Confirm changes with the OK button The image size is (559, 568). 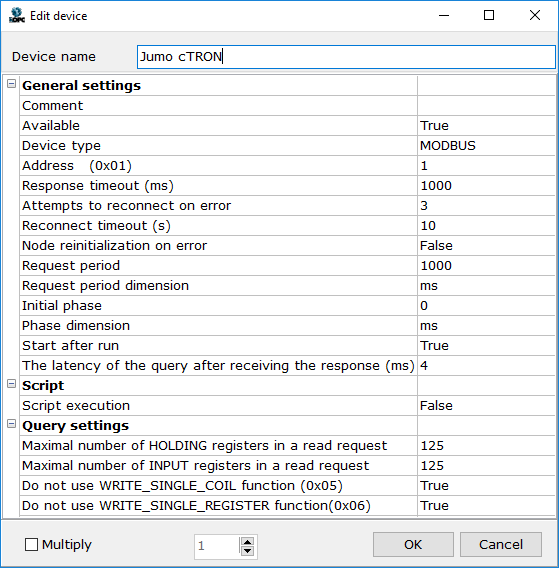[x=413, y=544]
